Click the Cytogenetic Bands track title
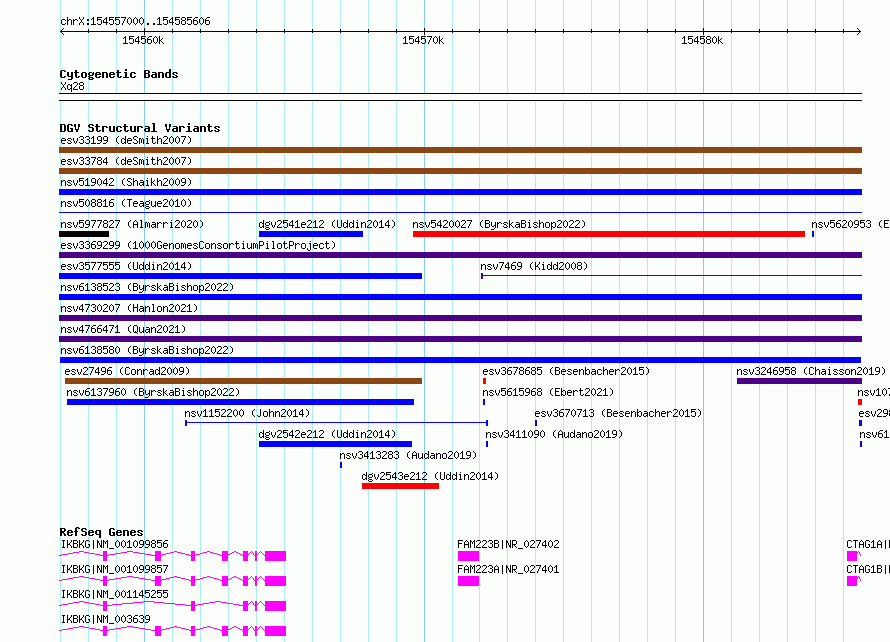This screenshot has width=890, height=642. coord(119,74)
